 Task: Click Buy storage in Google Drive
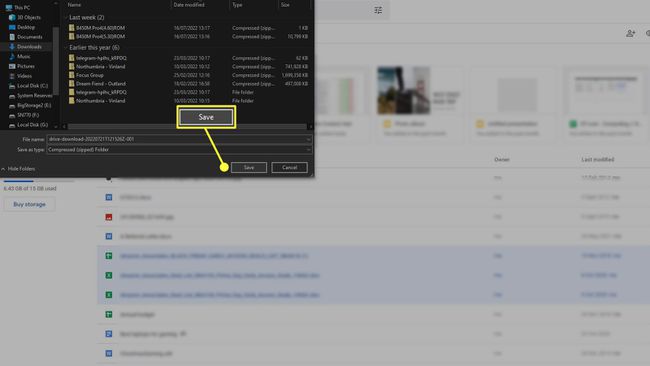coord(29,204)
